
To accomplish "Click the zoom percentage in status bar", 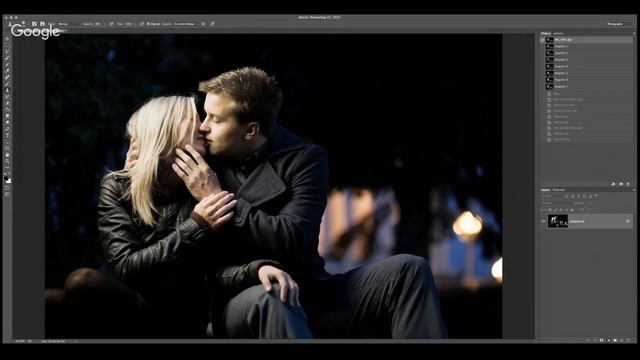I will tap(19, 341).
